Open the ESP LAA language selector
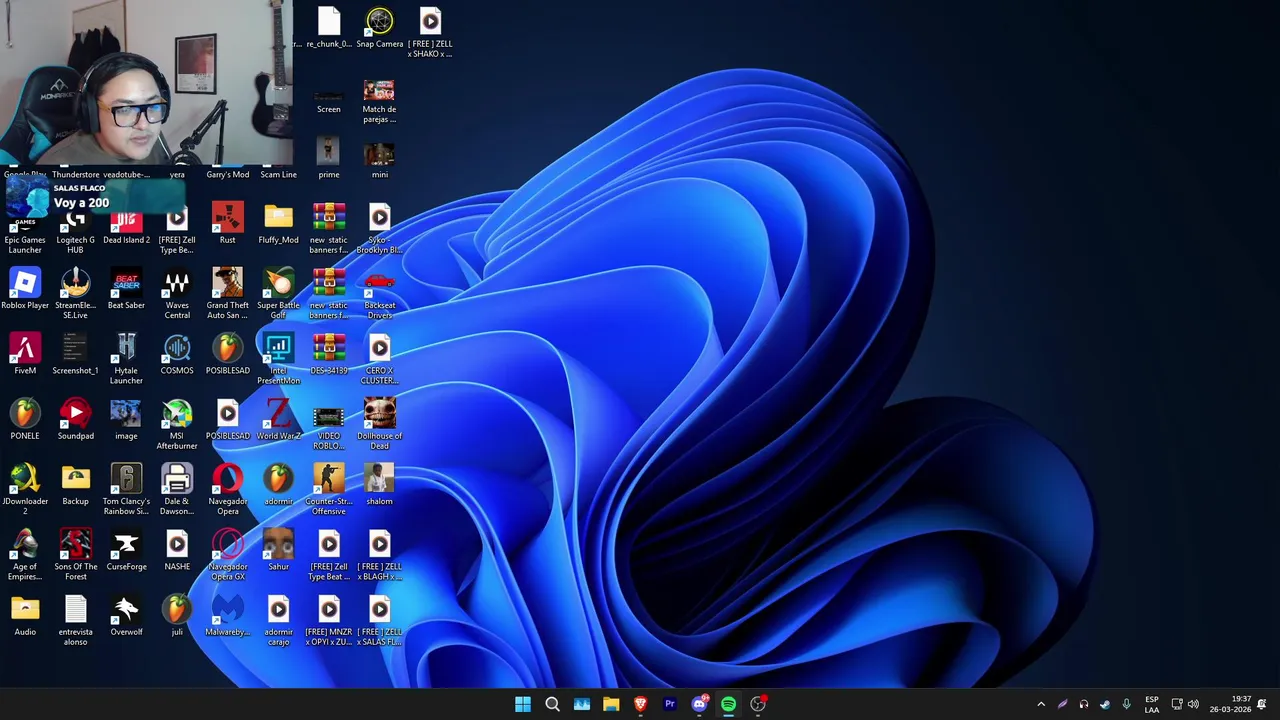This screenshot has height=720, width=1280. coord(1152,704)
